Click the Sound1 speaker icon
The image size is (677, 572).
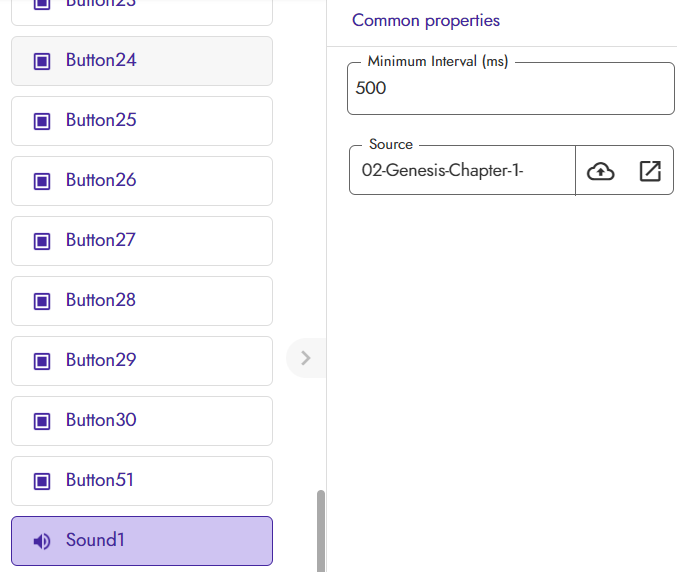coord(42,541)
